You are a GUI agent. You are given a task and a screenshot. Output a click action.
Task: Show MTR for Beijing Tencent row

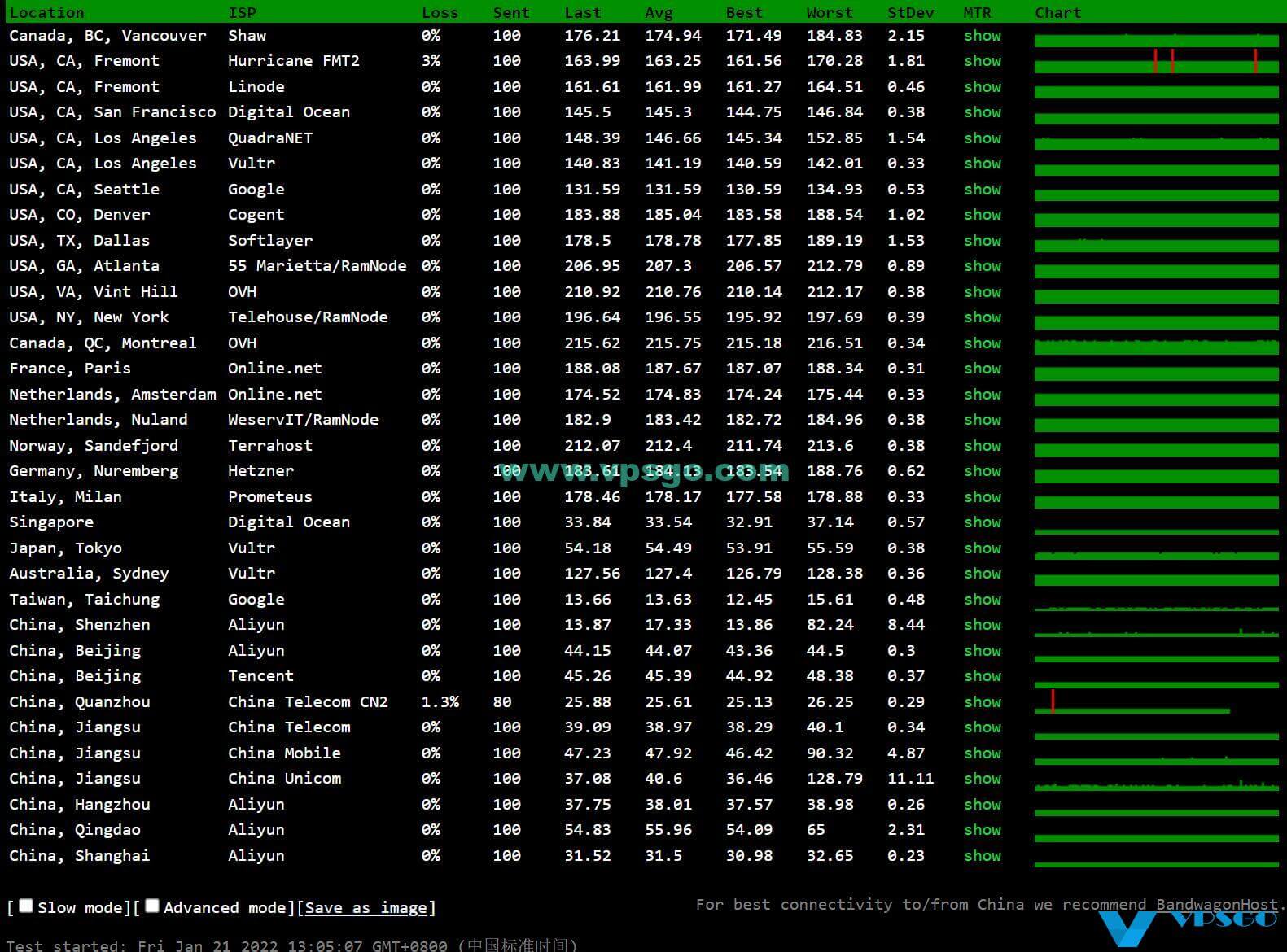click(983, 676)
